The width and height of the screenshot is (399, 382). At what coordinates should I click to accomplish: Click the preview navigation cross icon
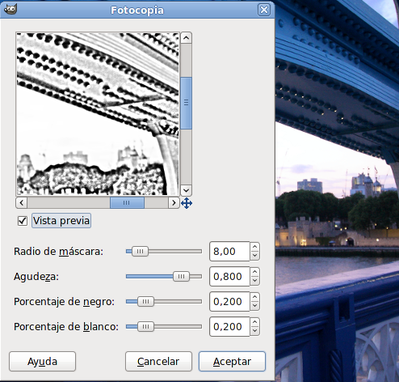187,203
